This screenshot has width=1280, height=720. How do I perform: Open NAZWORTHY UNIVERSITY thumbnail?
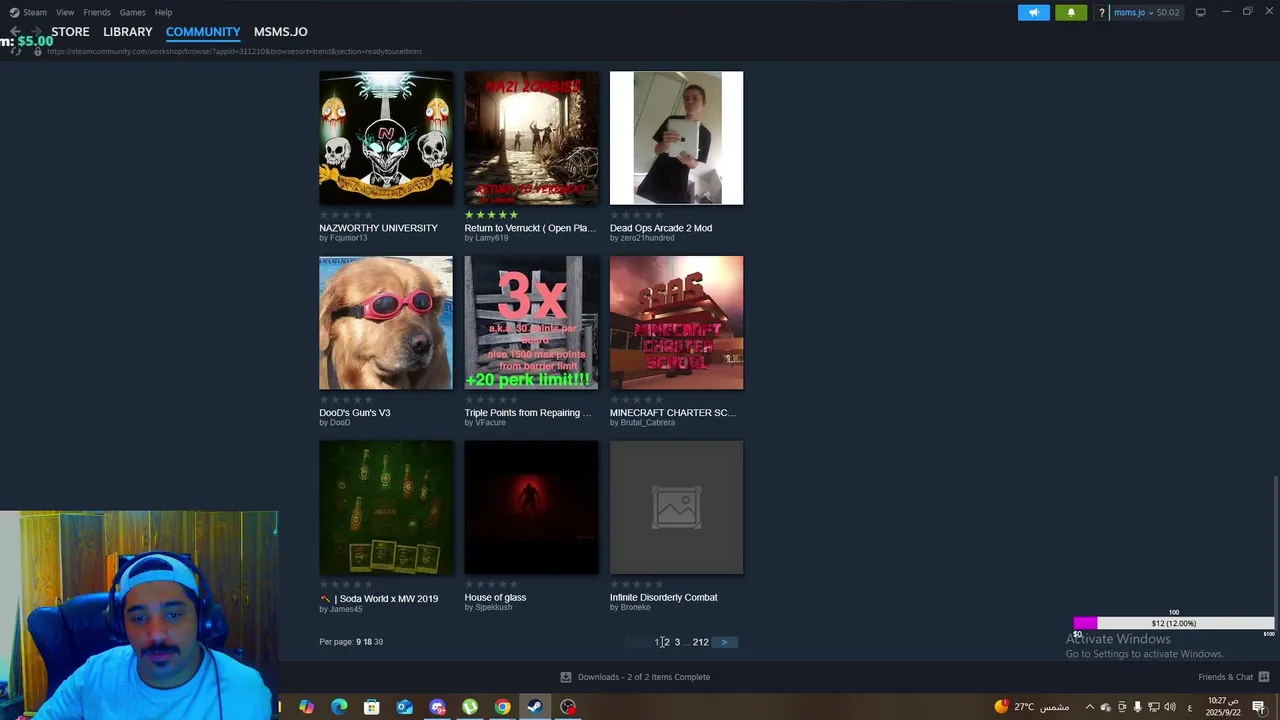point(386,138)
